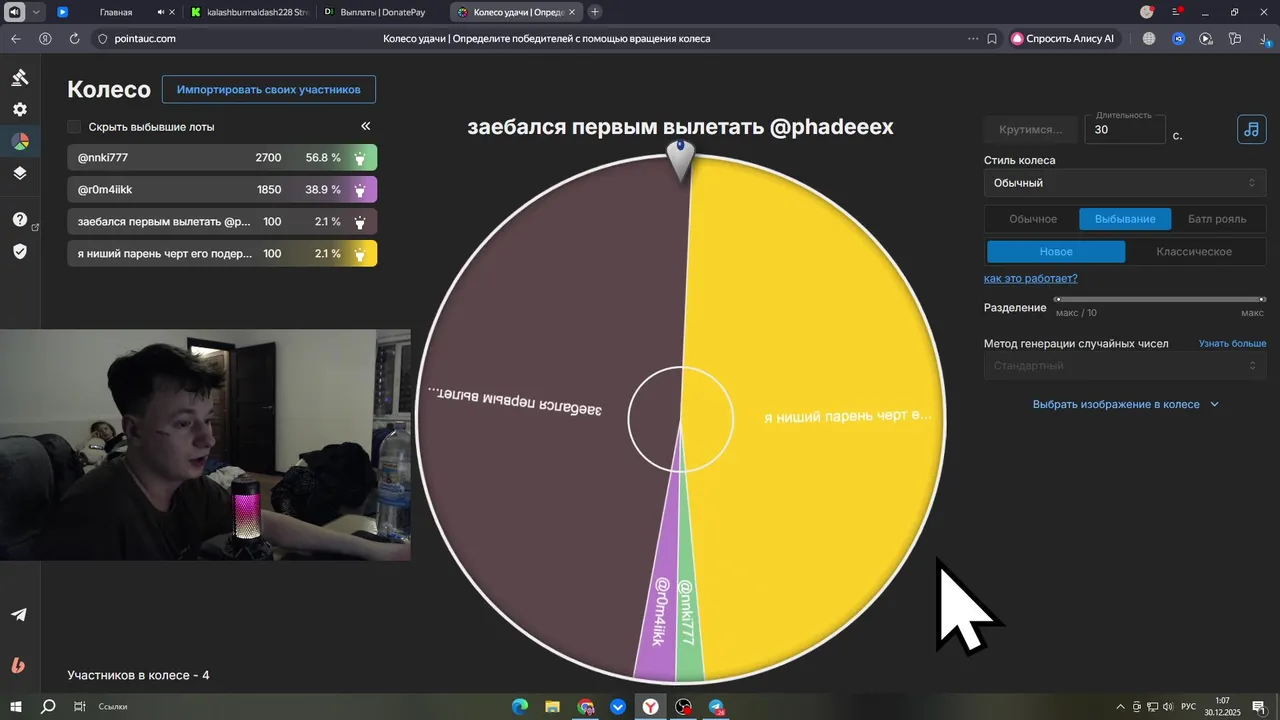Image resolution: width=1280 pixels, height=720 pixels.
Task: Switch input language 'РУС' in tray
Action: point(1188,707)
